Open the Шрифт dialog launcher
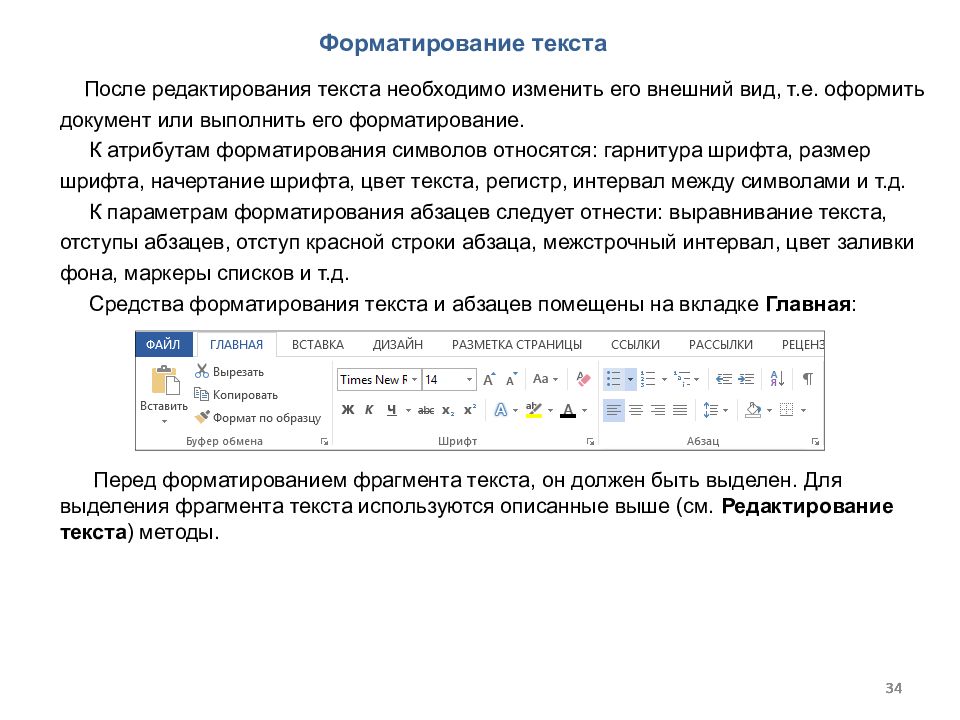 [590, 441]
